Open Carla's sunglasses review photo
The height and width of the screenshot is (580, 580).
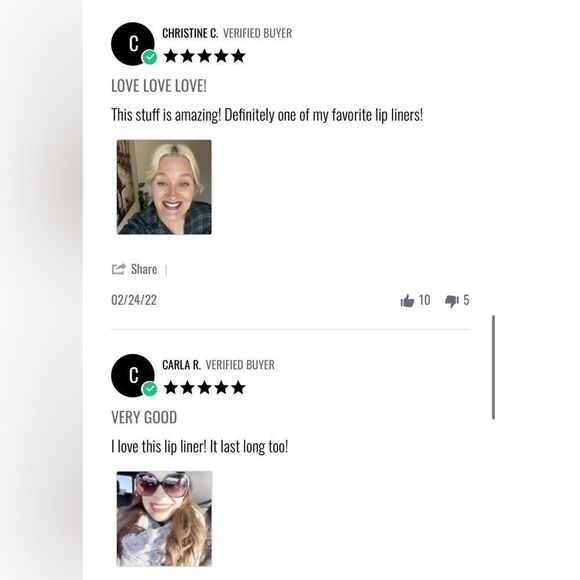[x=164, y=519]
